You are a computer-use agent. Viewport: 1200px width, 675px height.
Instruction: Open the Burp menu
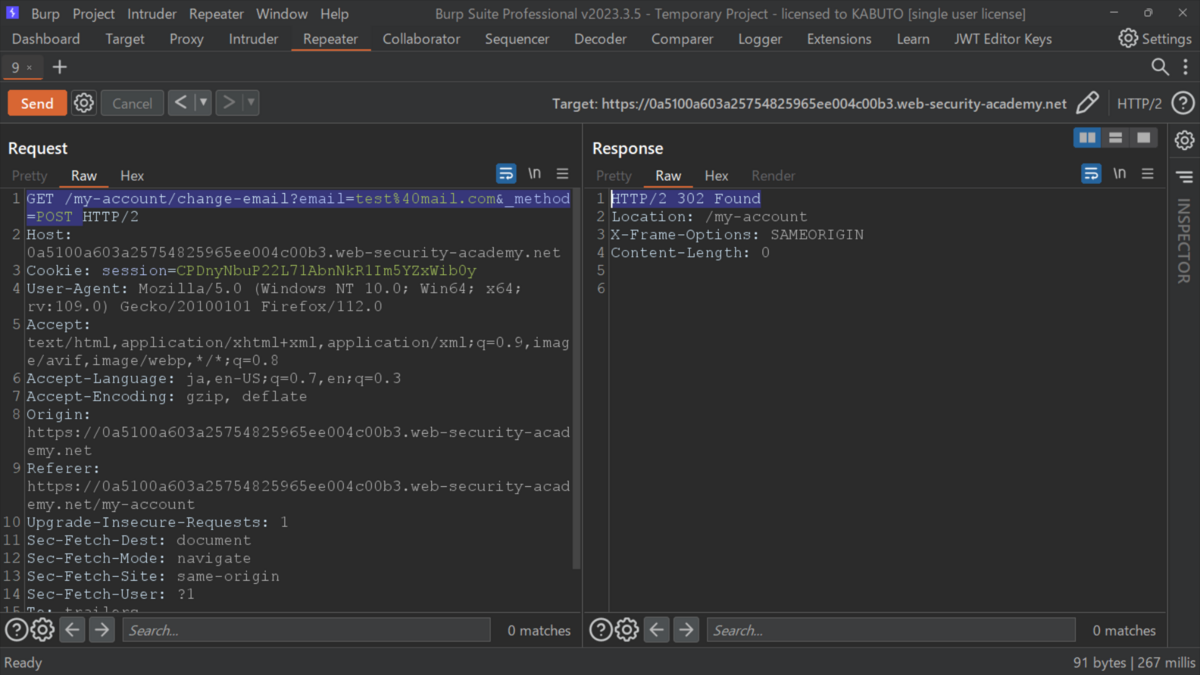(x=44, y=14)
